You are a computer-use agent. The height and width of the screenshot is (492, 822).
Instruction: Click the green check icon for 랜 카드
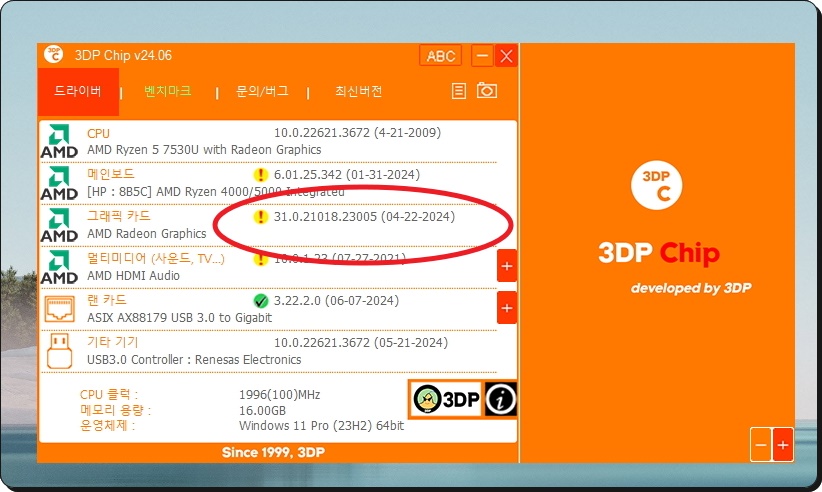tap(261, 301)
